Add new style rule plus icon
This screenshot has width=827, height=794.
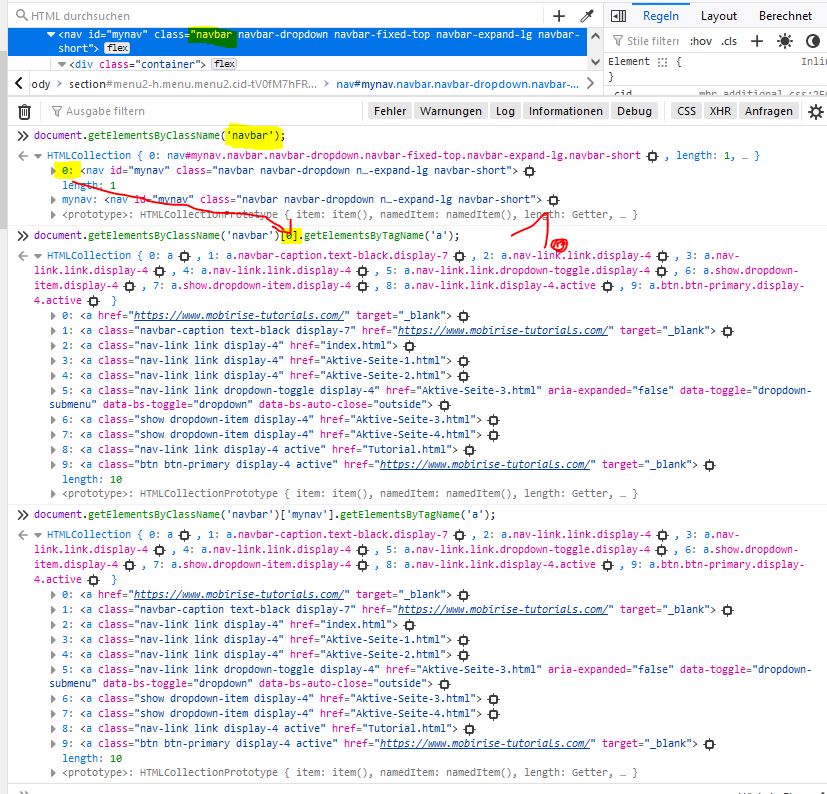[x=757, y=41]
